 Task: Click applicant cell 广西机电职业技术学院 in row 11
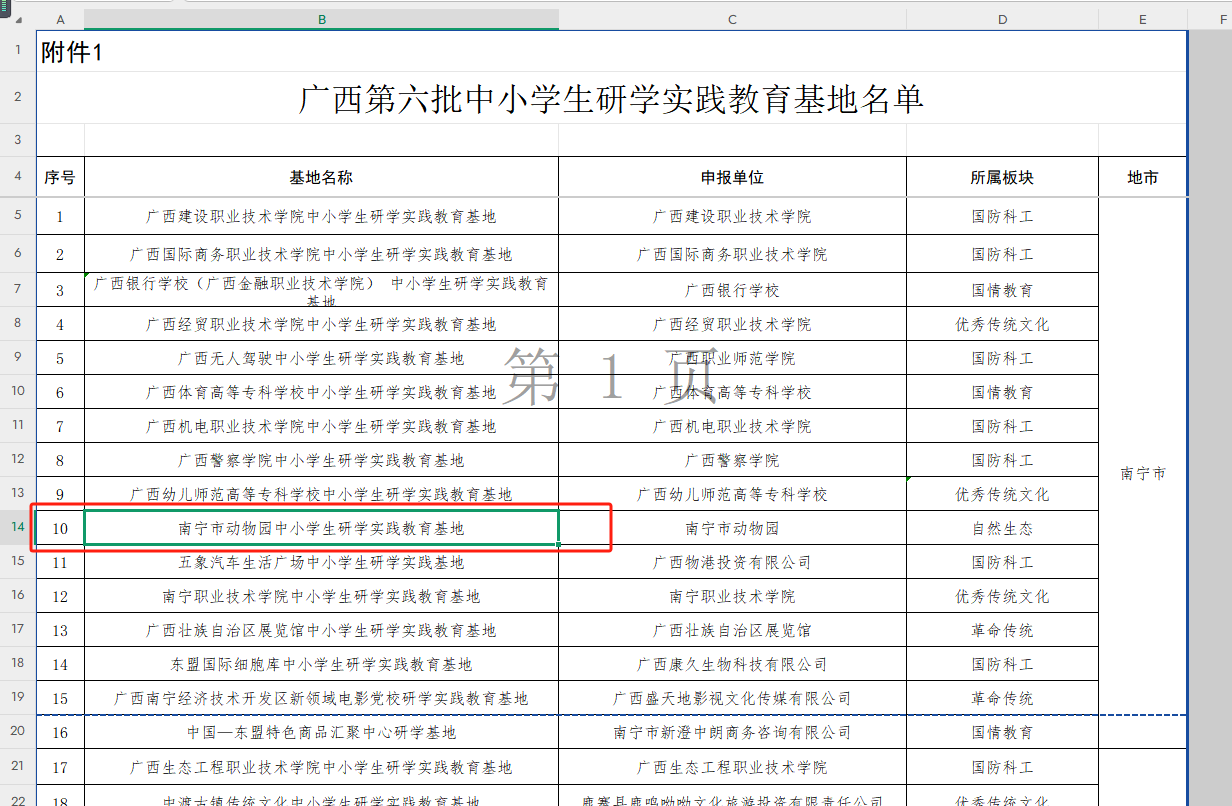732,426
